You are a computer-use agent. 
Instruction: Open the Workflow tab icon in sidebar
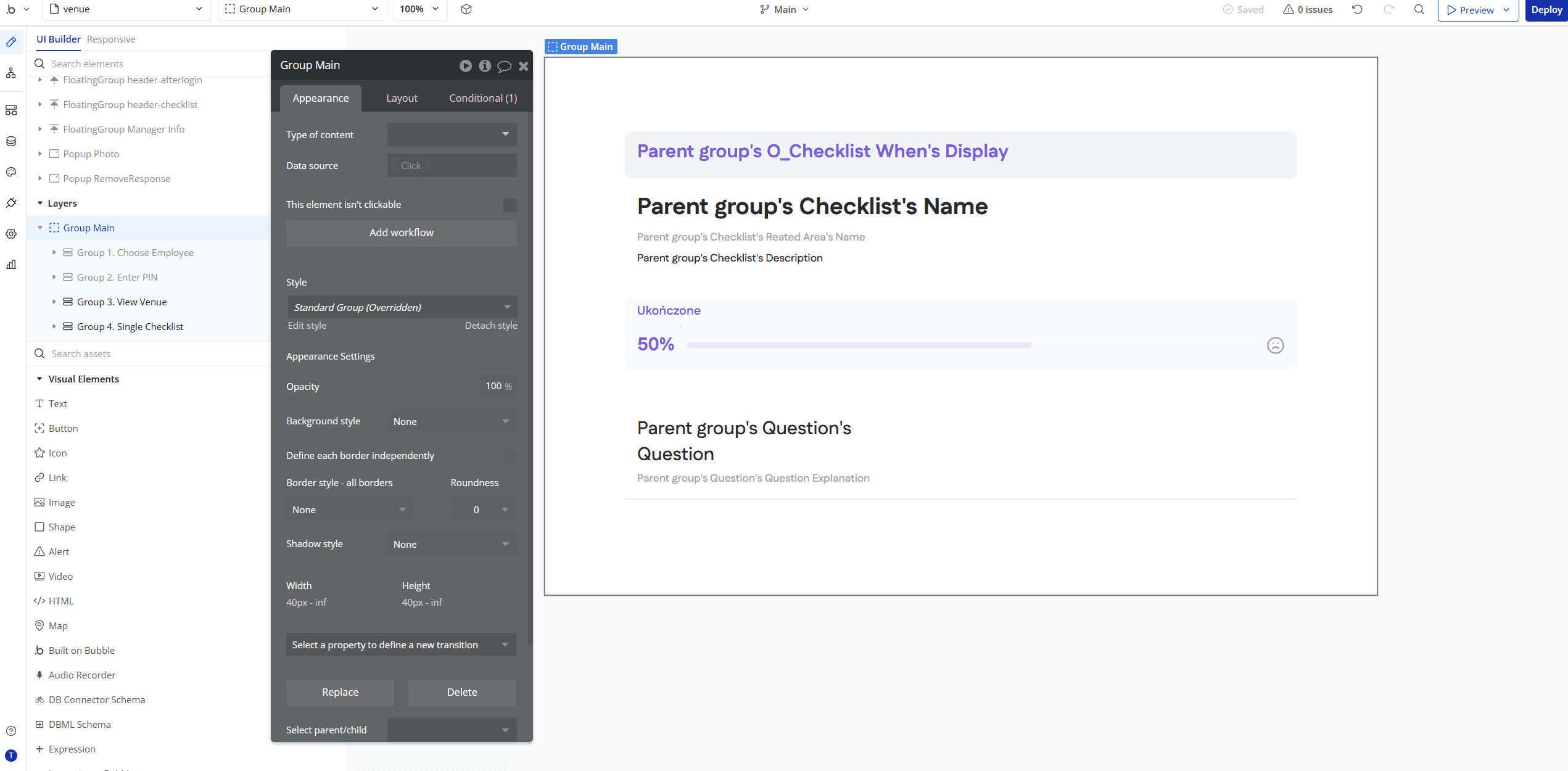click(11, 73)
